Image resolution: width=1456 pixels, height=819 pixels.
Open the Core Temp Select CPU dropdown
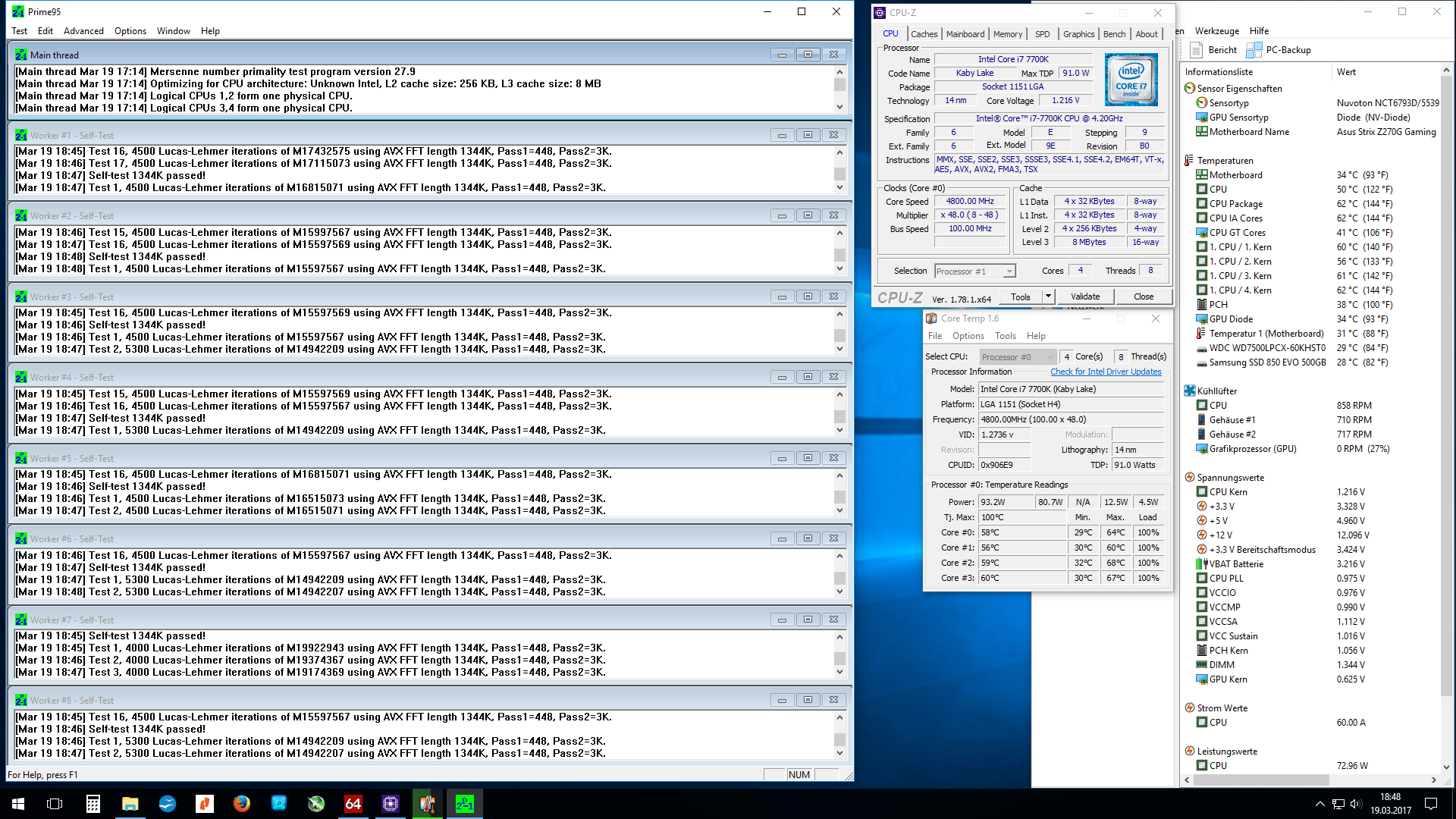[1017, 357]
